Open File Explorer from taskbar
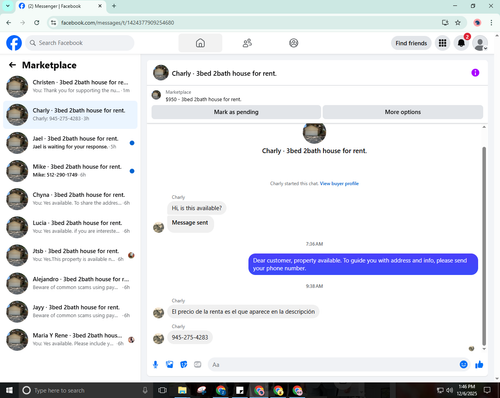 click(182, 390)
